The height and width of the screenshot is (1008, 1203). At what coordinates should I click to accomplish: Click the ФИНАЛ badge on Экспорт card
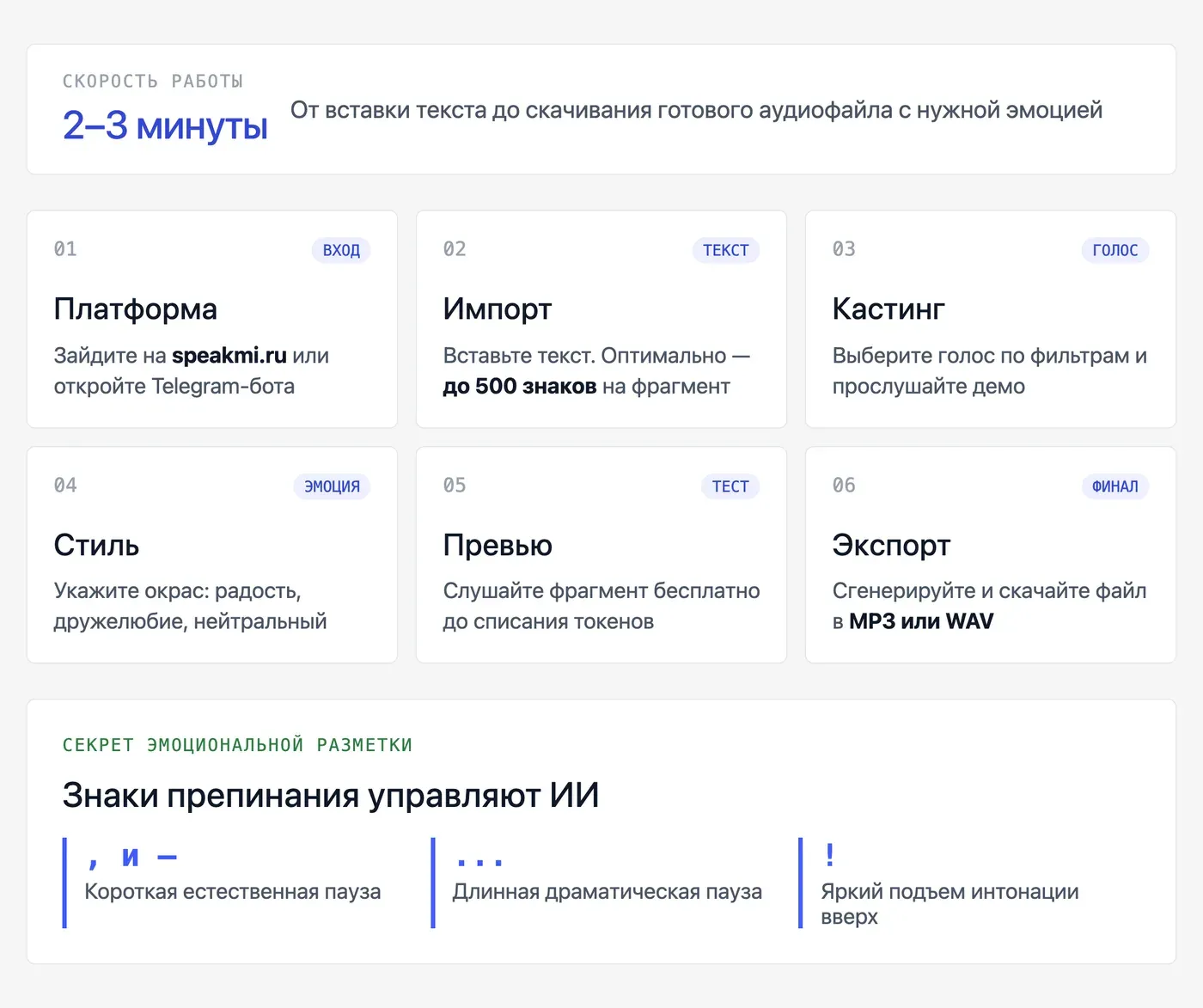pyautogui.click(x=1115, y=486)
